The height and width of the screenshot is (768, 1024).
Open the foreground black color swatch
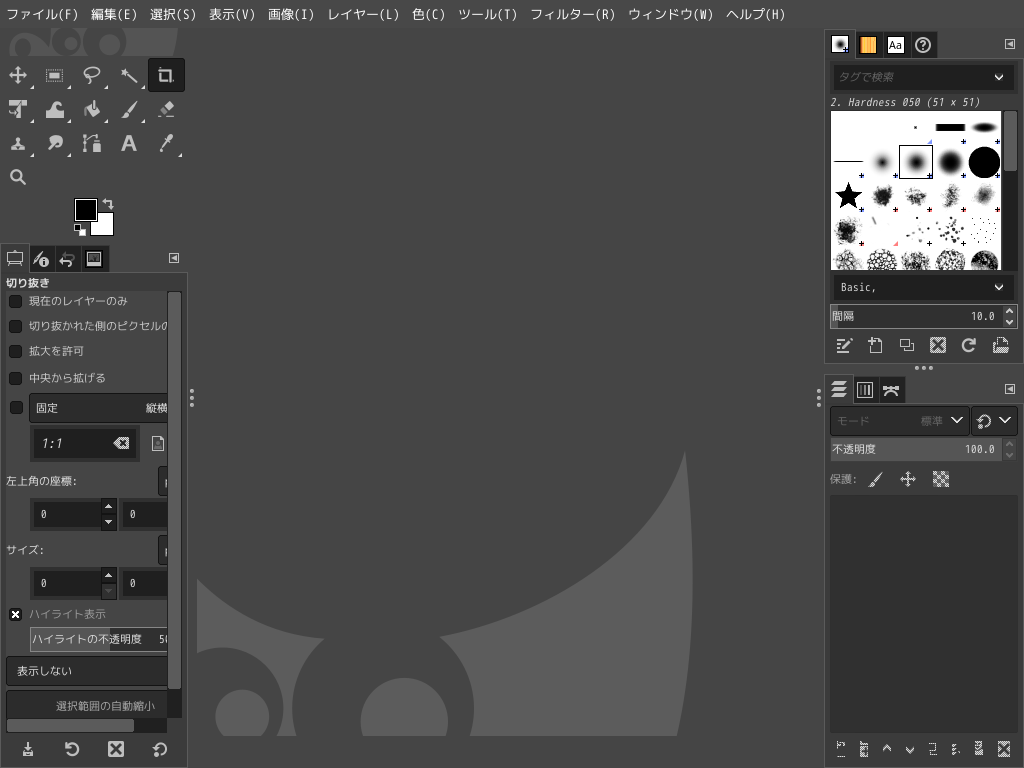(85, 210)
